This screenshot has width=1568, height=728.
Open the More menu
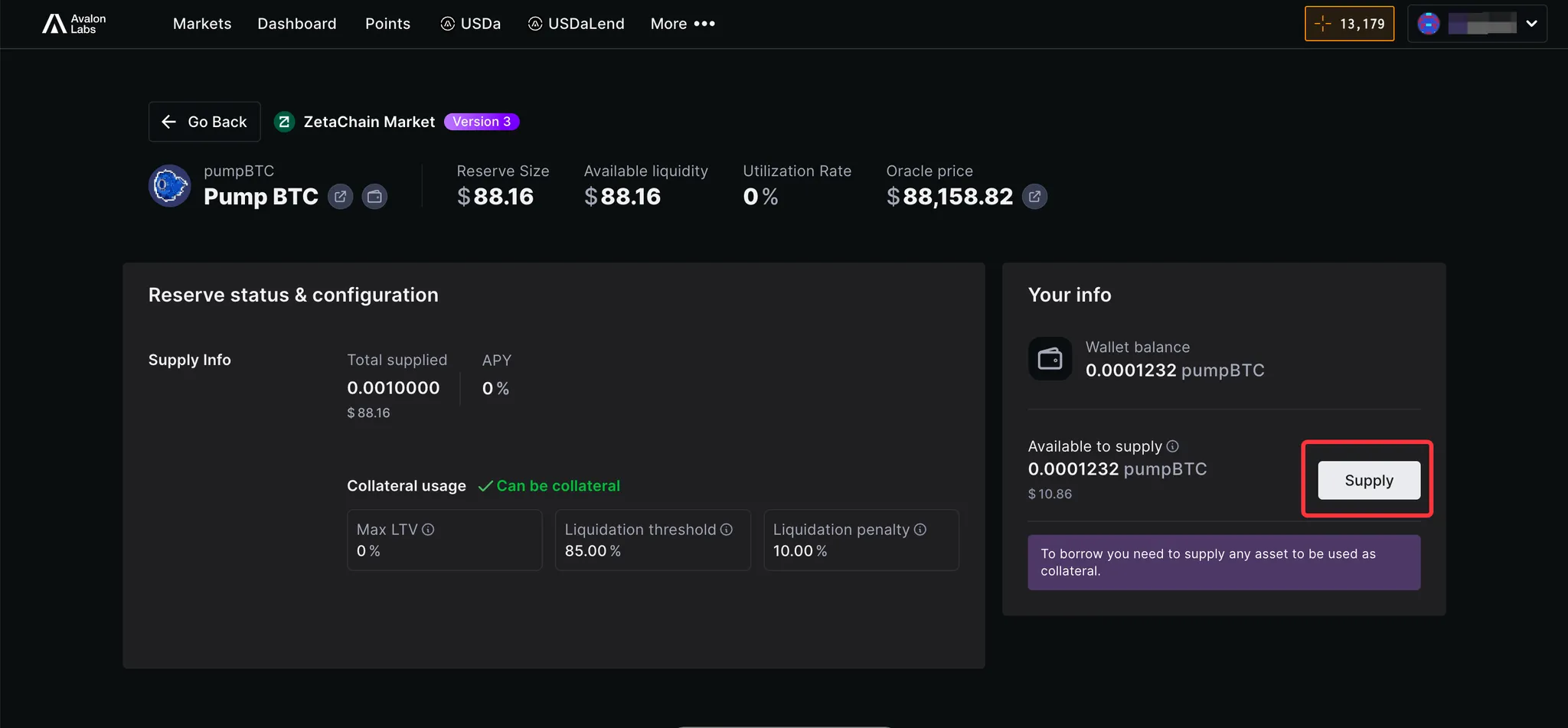coord(682,24)
